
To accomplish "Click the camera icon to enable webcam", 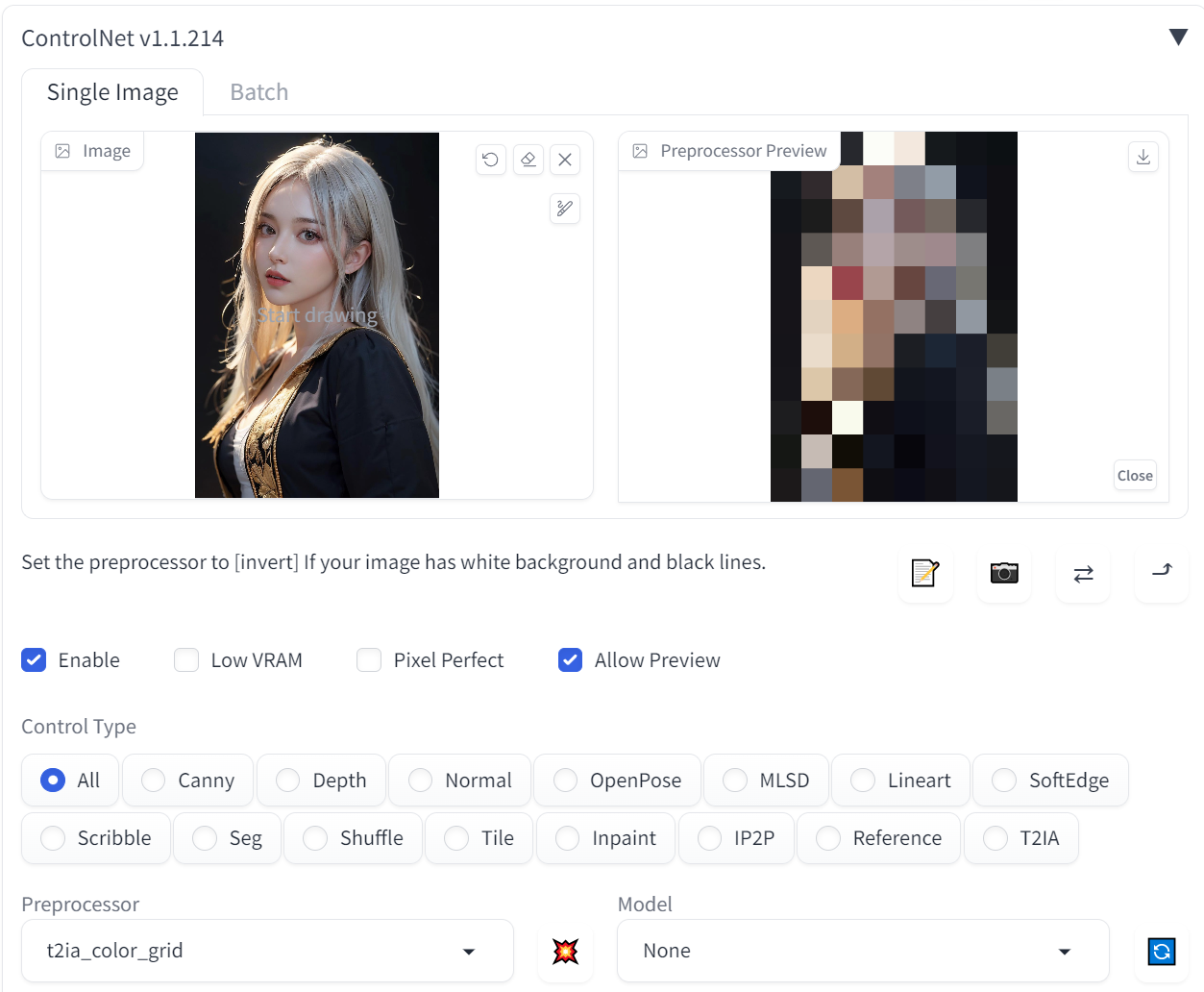I will click(1003, 574).
